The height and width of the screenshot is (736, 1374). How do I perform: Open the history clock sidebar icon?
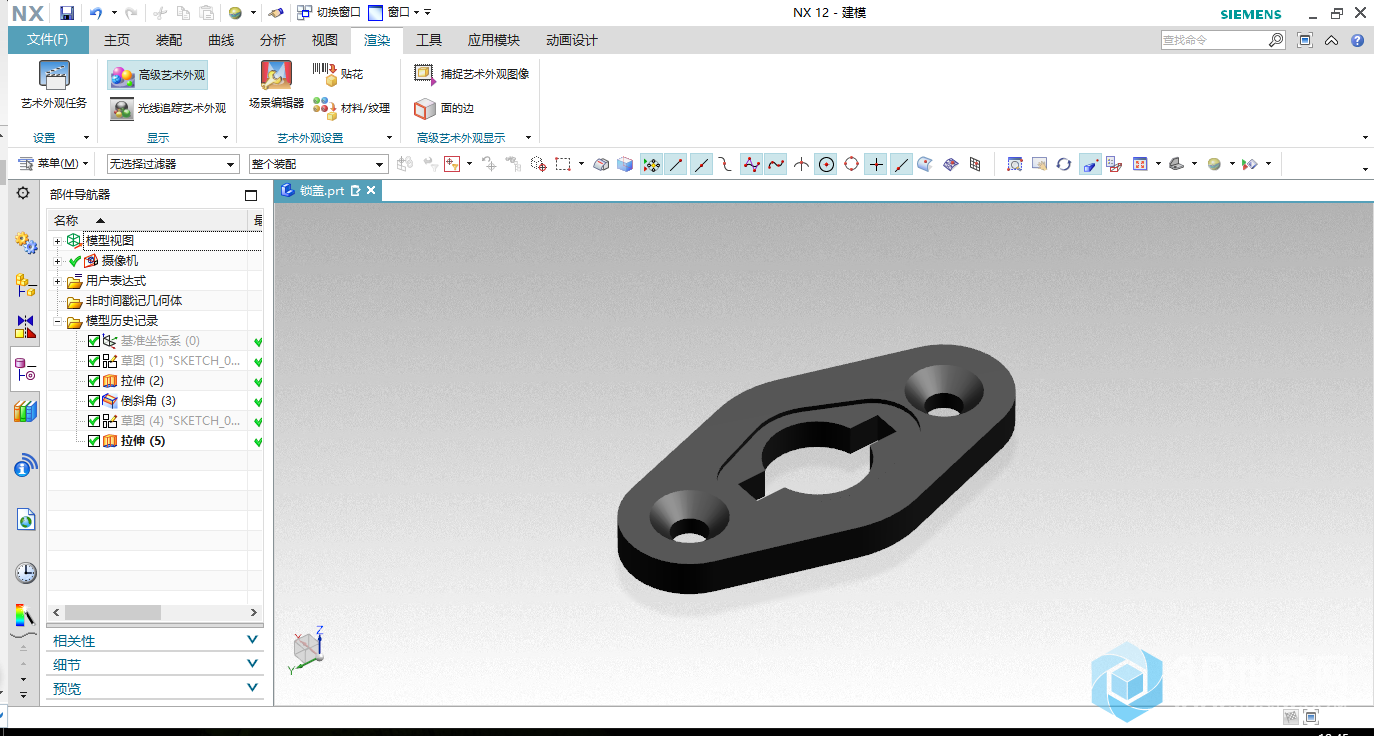[x=25, y=573]
